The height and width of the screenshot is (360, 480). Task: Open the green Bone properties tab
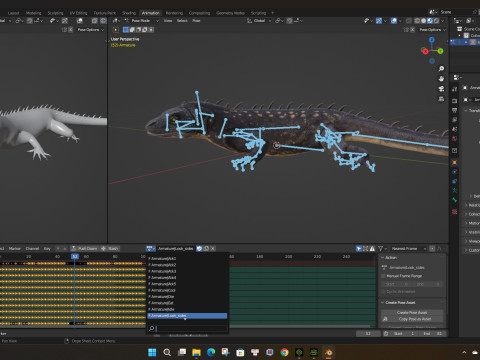coord(455,200)
